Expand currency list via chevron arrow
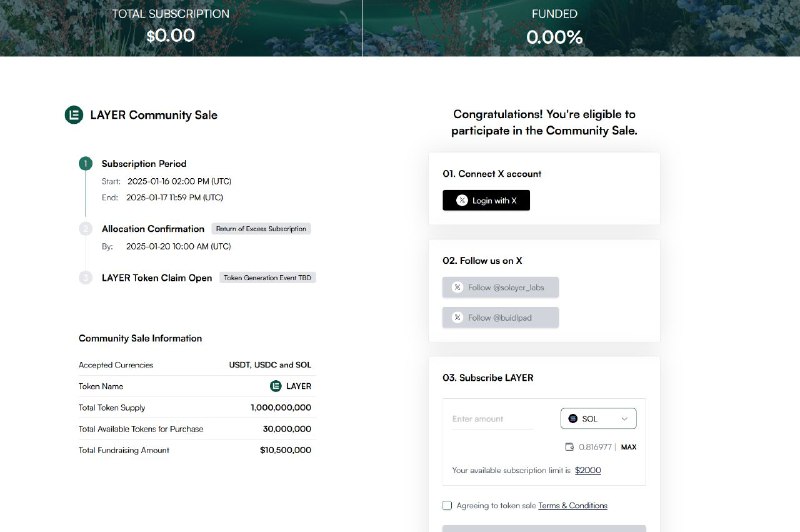Viewport: 800px width, 532px height. coord(624,419)
